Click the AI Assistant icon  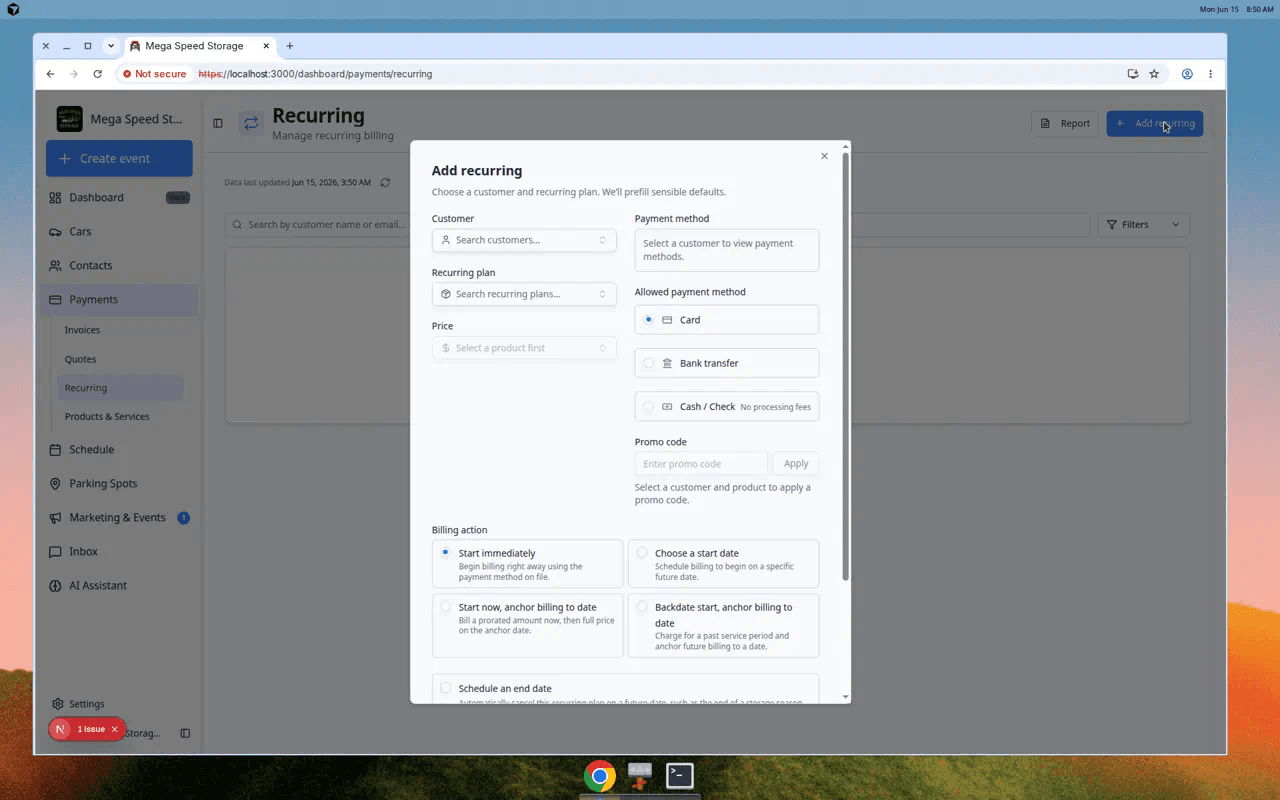coord(55,586)
